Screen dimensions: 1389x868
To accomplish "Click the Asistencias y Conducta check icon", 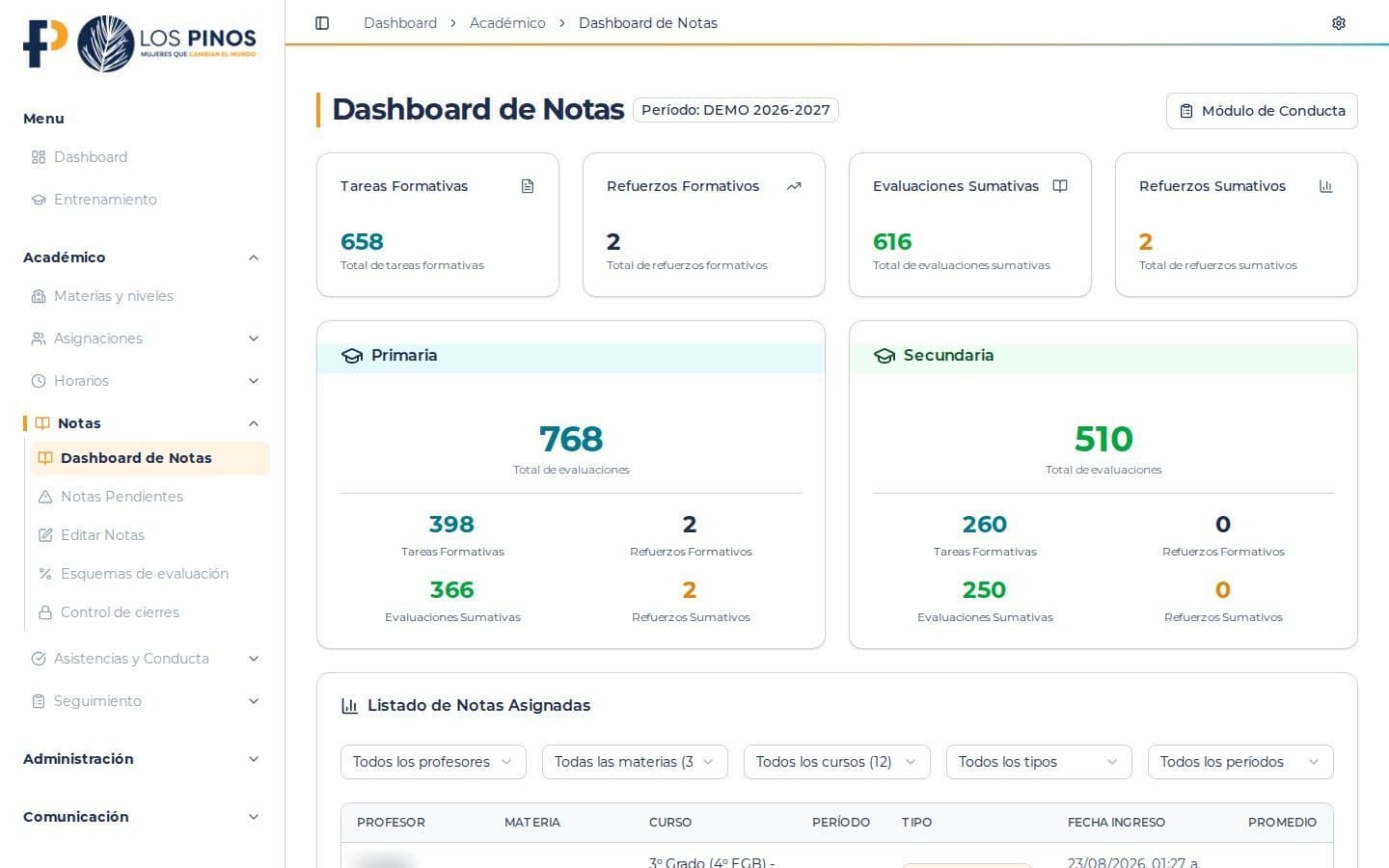I will 39,659.
